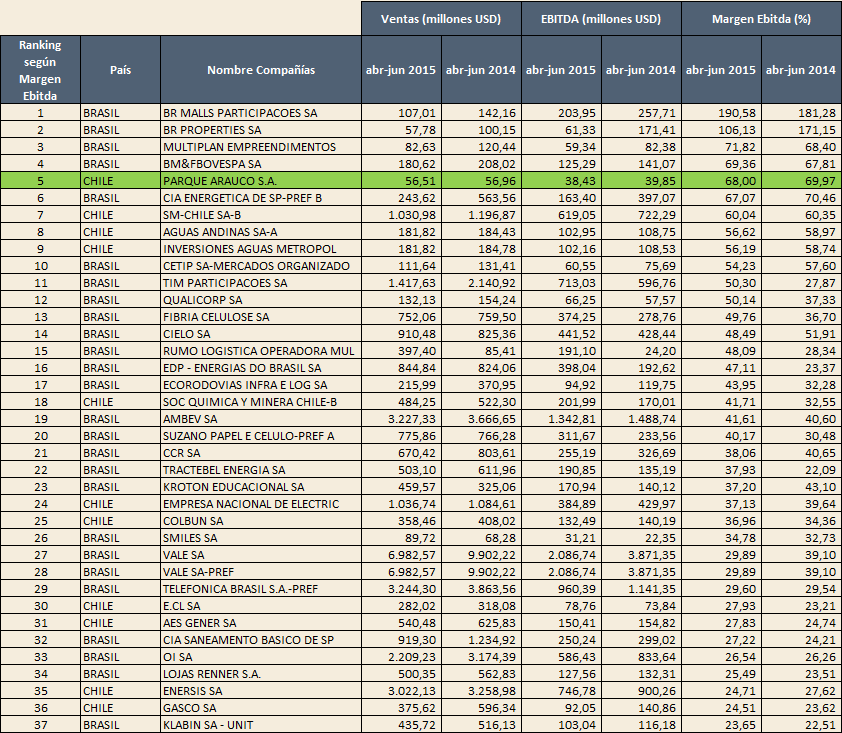Image resolution: width=842 pixels, height=733 pixels.
Task: Click 'EMPRESA NACIONAL DE ELECTRIC' cell
Action: click(261, 504)
